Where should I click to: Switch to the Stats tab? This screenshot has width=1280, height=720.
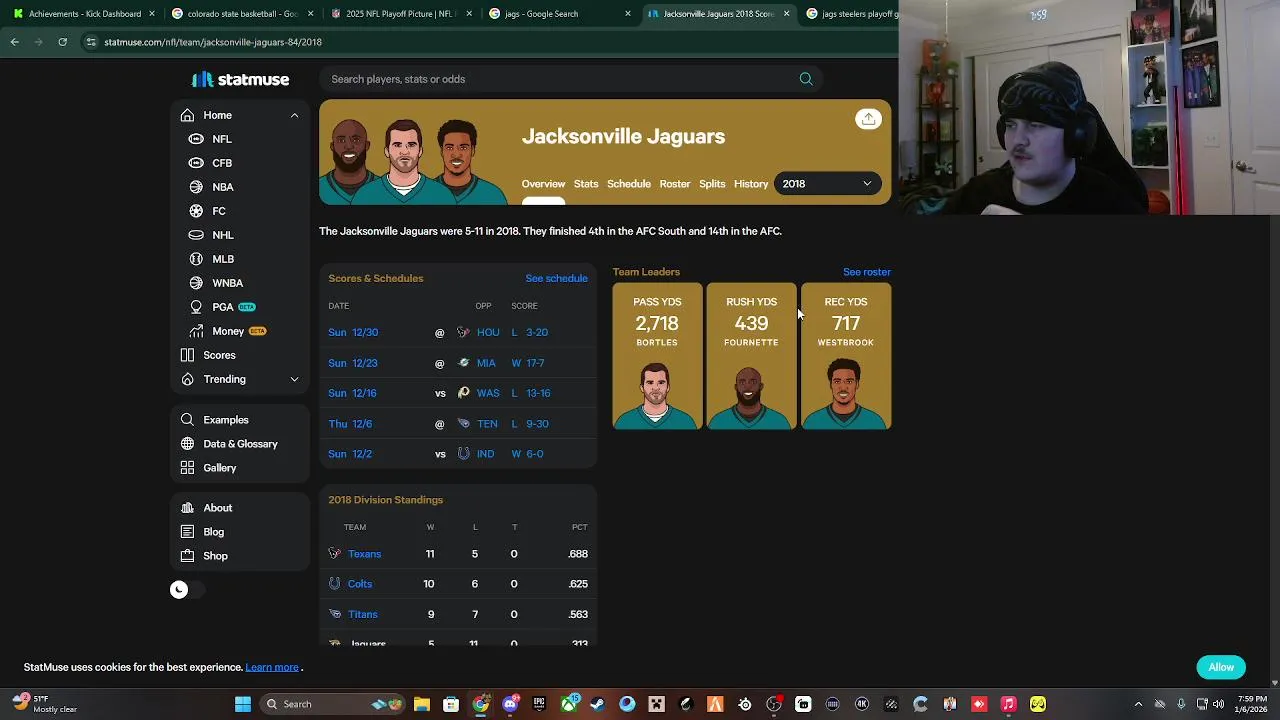586,184
